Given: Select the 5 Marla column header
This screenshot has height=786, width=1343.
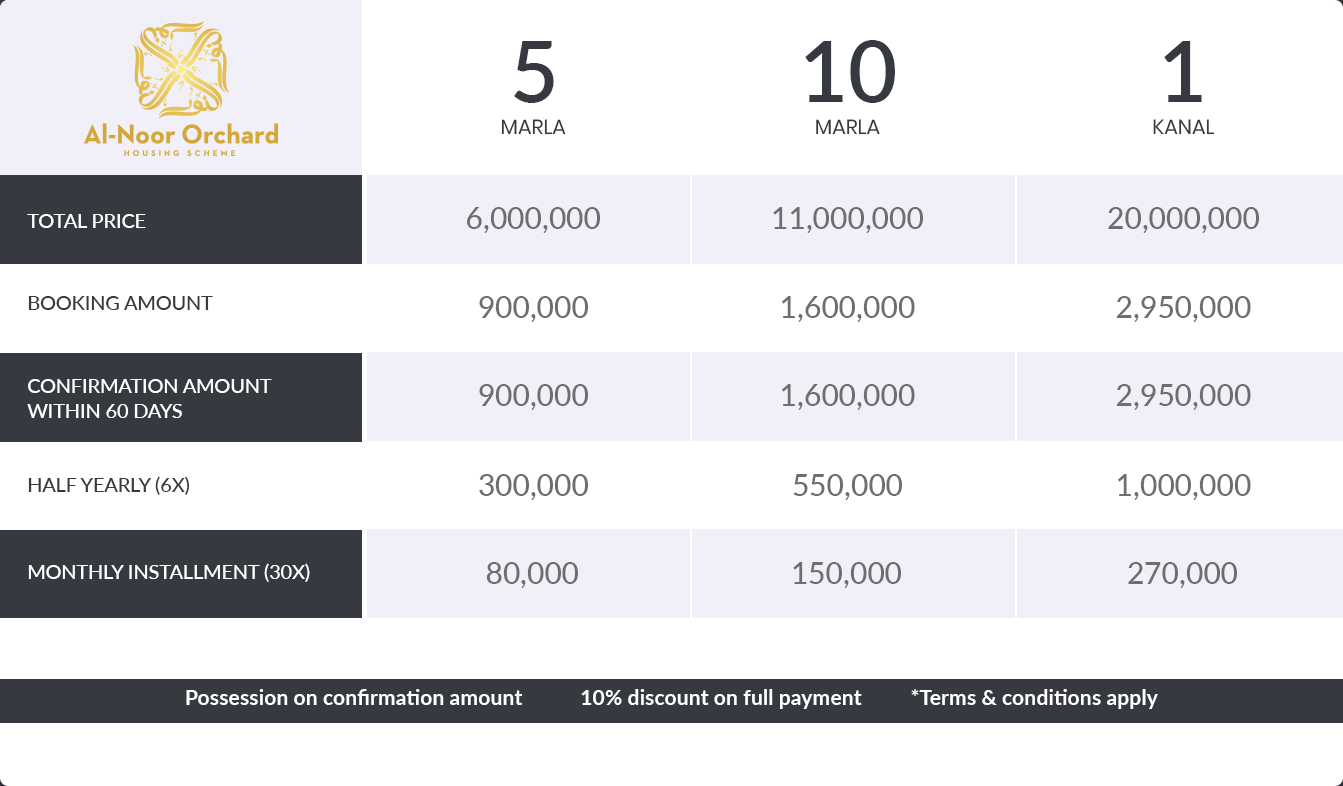Looking at the screenshot, I should coord(533,87).
